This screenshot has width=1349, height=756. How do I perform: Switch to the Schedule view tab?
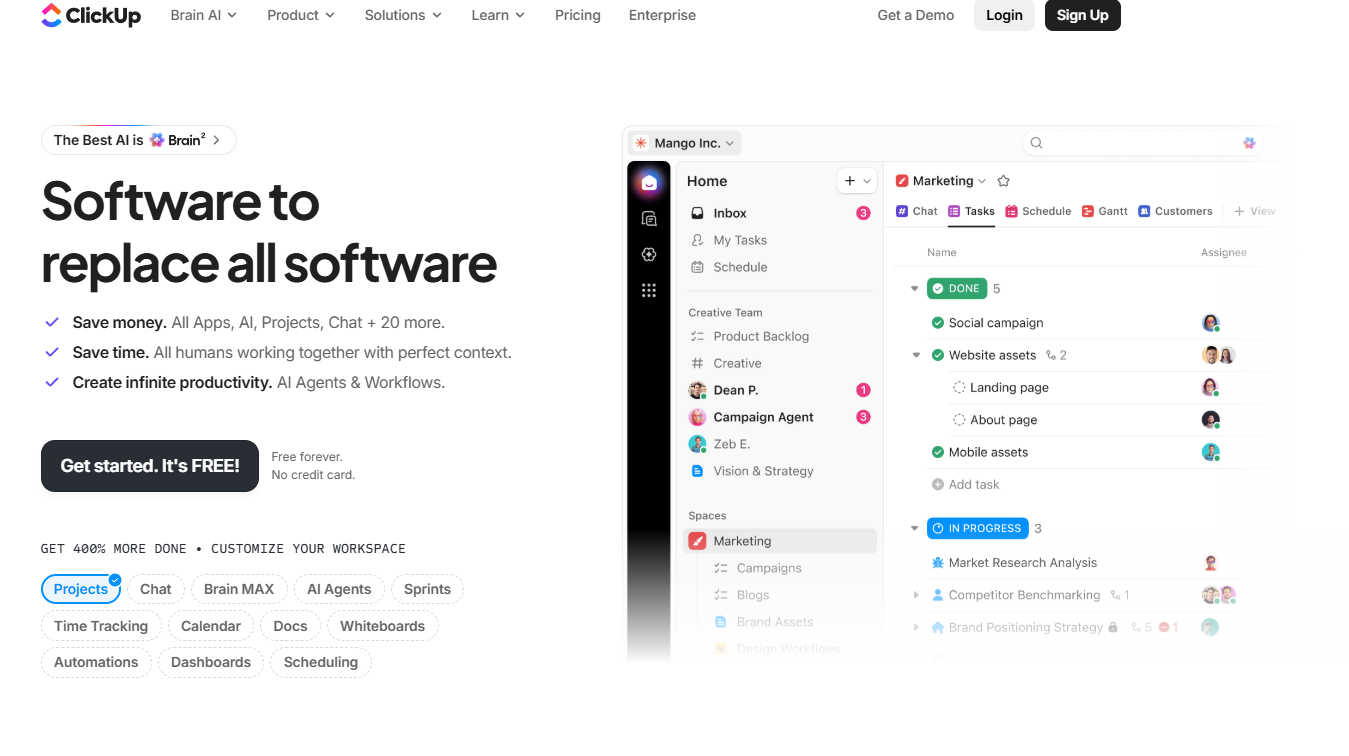pos(1038,211)
